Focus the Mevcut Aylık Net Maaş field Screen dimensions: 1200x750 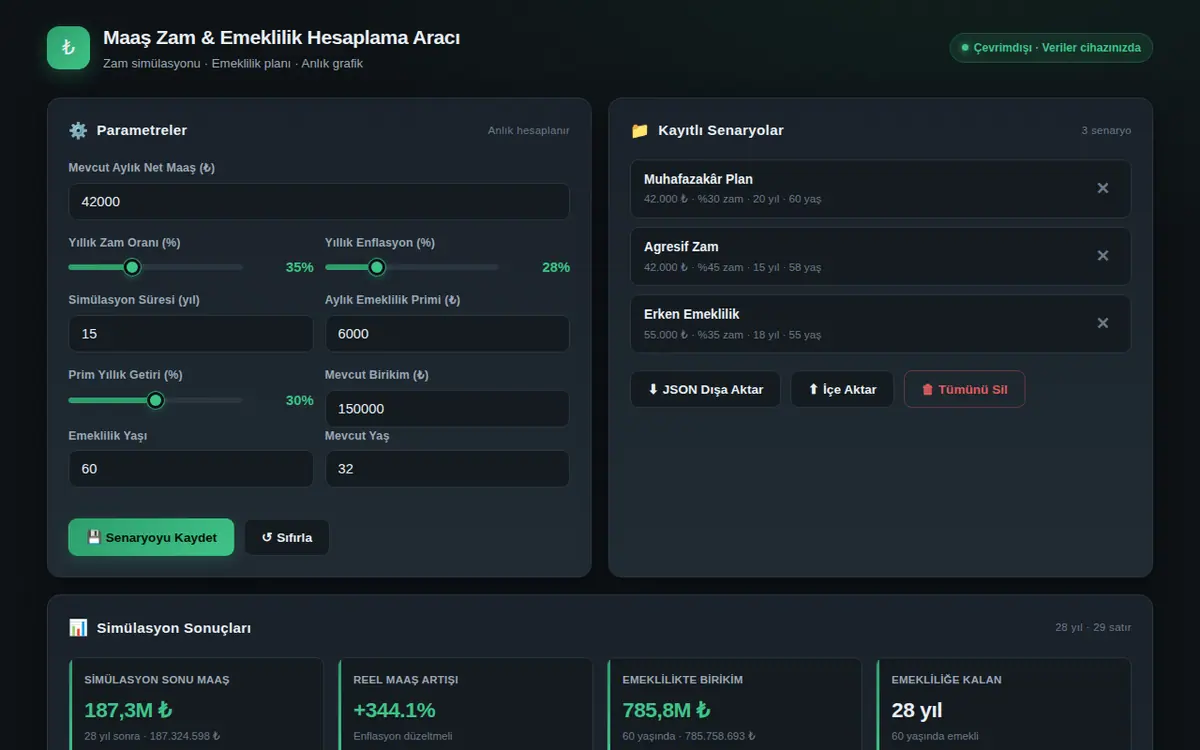(319, 201)
